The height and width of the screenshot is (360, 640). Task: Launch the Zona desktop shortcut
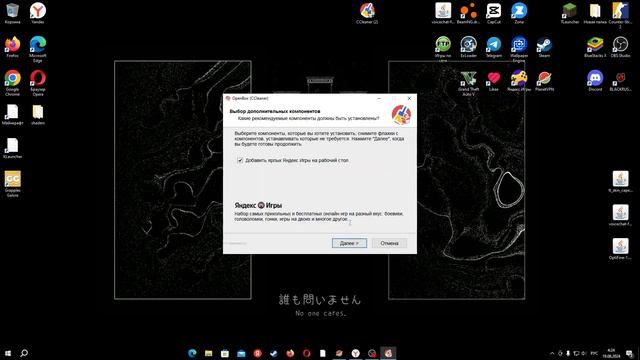click(x=519, y=13)
